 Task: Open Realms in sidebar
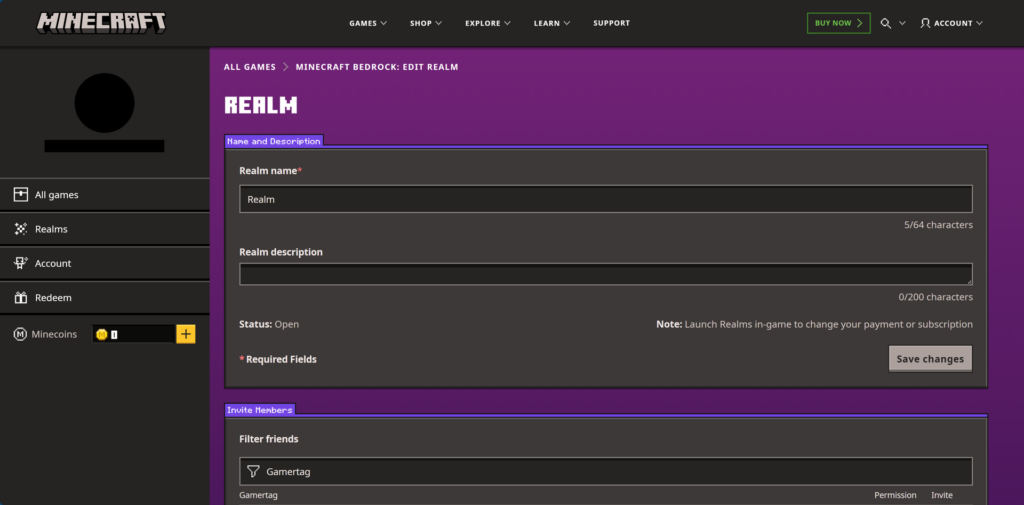click(104, 229)
